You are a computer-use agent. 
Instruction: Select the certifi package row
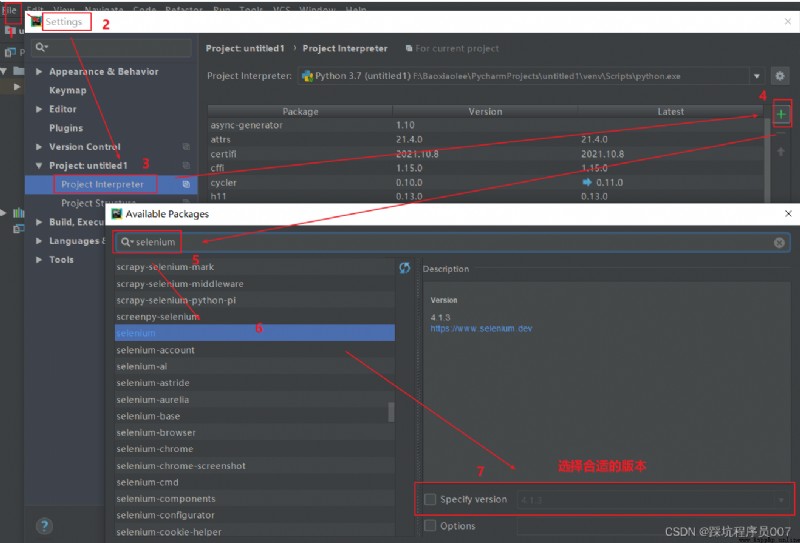(485, 154)
